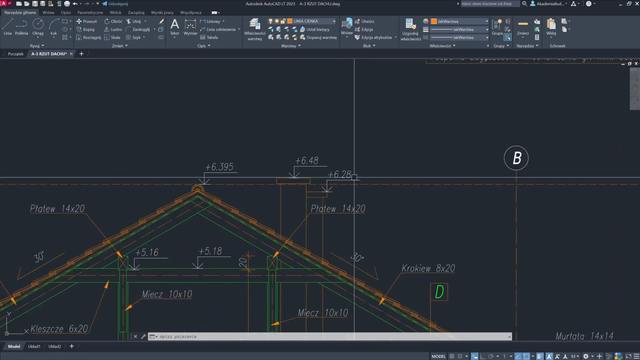This screenshot has width=640, height=360.
Task: Open the Parametryczne ribbon tab
Action: (x=90, y=13)
